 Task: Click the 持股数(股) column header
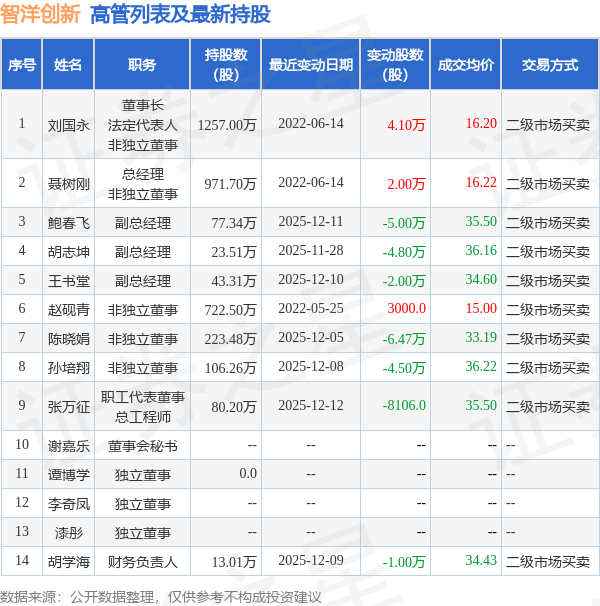[x=226, y=64]
